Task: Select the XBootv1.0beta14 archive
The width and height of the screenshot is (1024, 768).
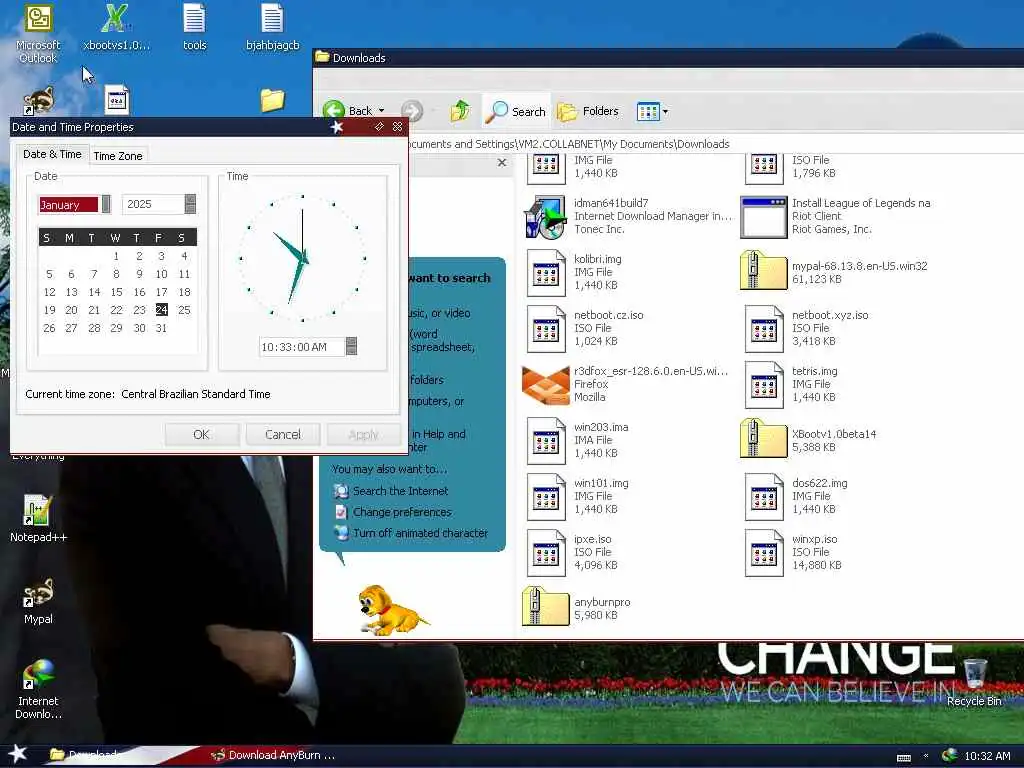Action: (808, 440)
